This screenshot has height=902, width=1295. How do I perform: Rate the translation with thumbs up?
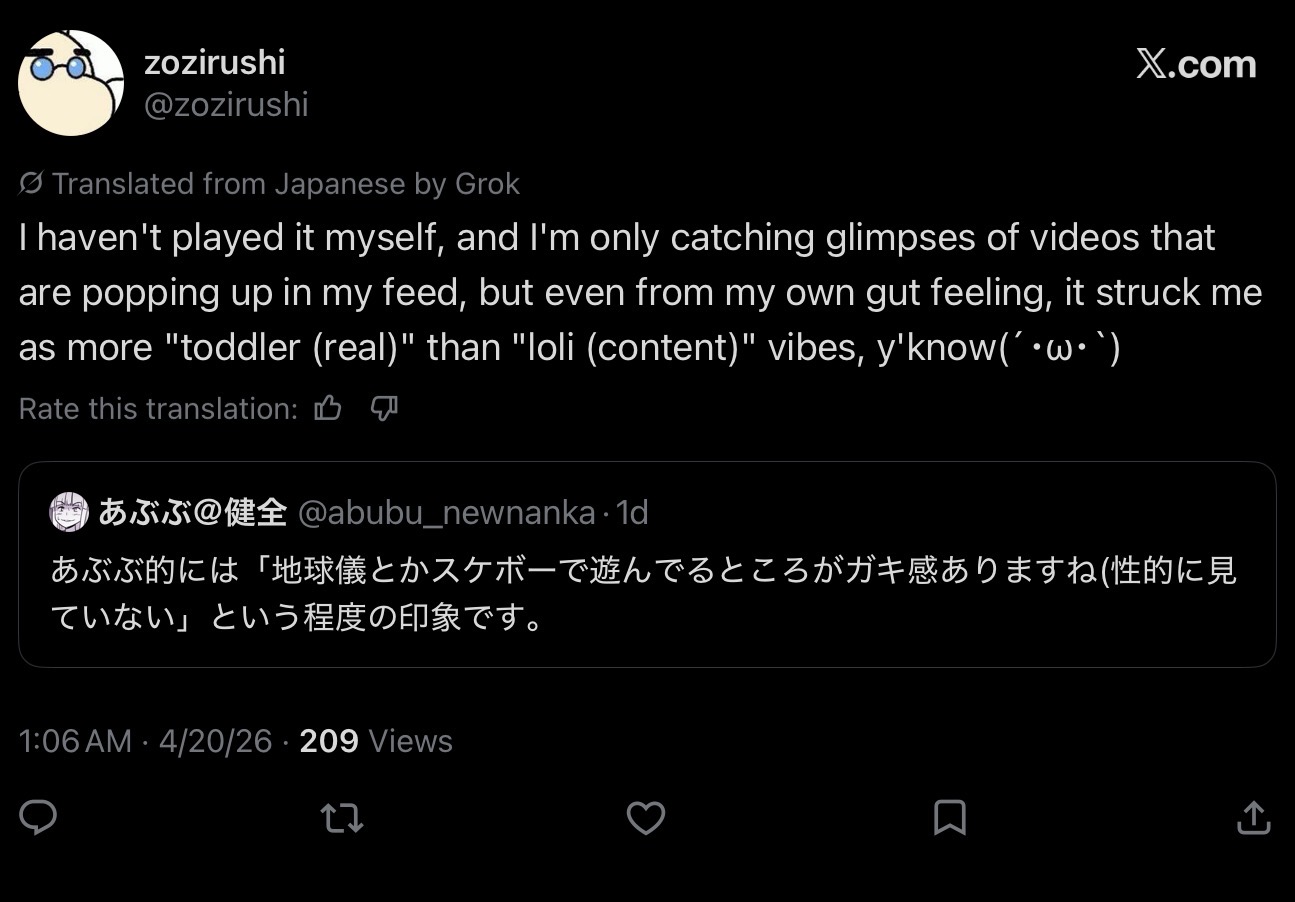[328, 408]
